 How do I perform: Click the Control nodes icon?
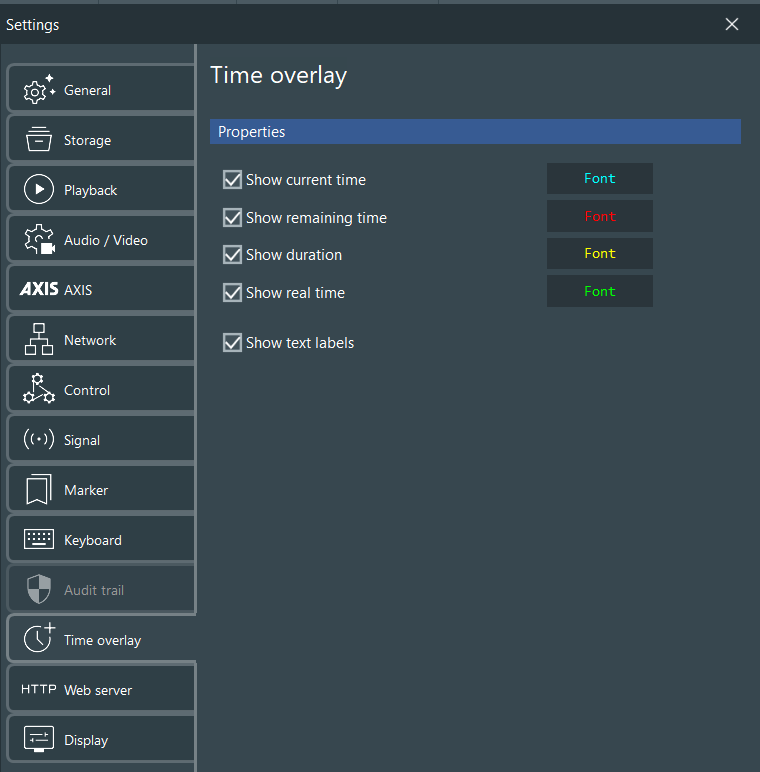pyautogui.click(x=39, y=389)
